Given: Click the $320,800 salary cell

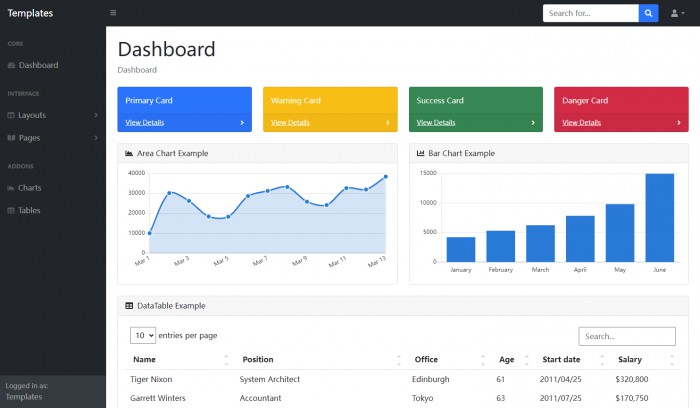Looking at the screenshot, I should (x=632, y=379).
